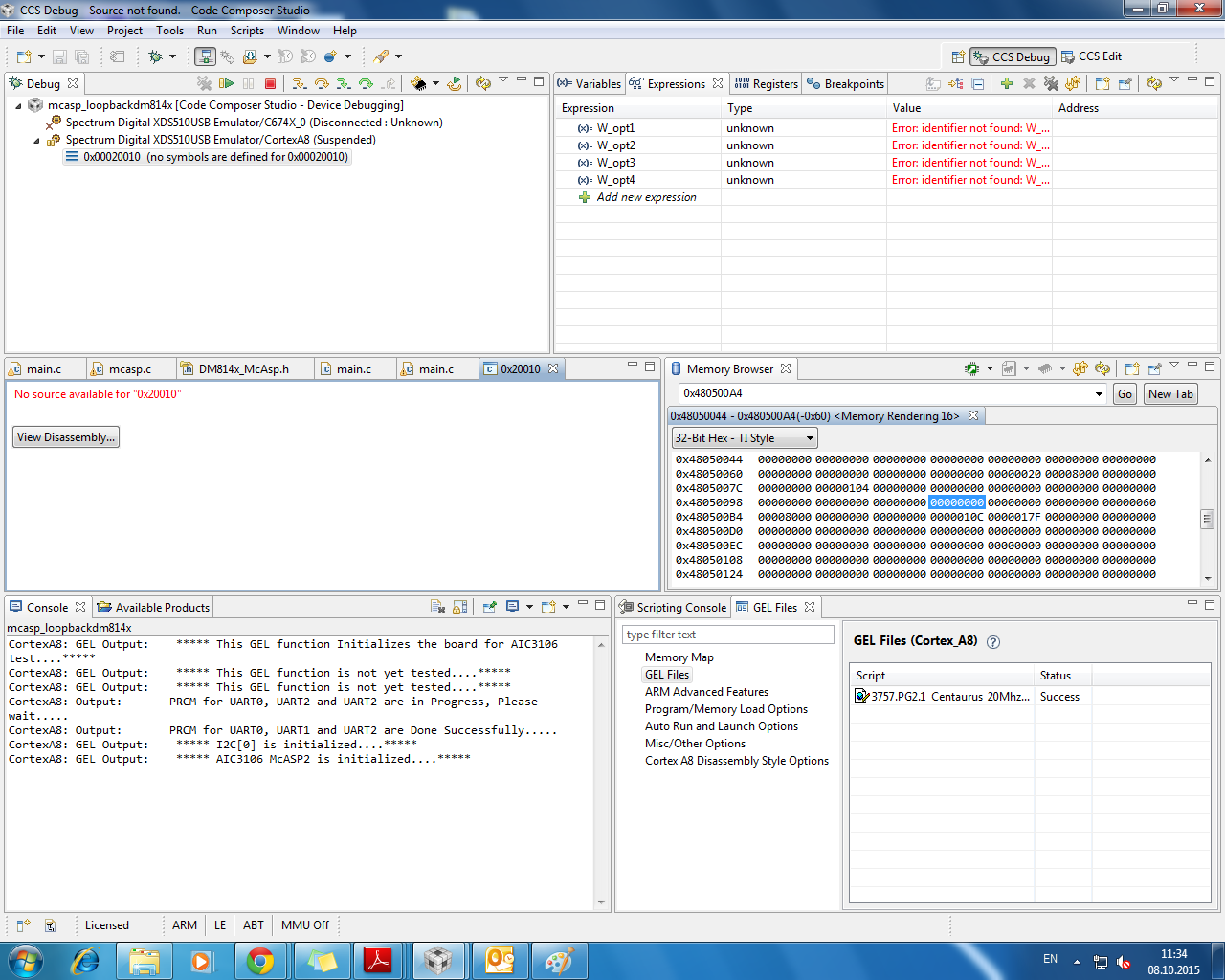This screenshot has height=980, width=1225.
Task: Toggle Pin Console in Console toolbar
Action: tap(490, 607)
